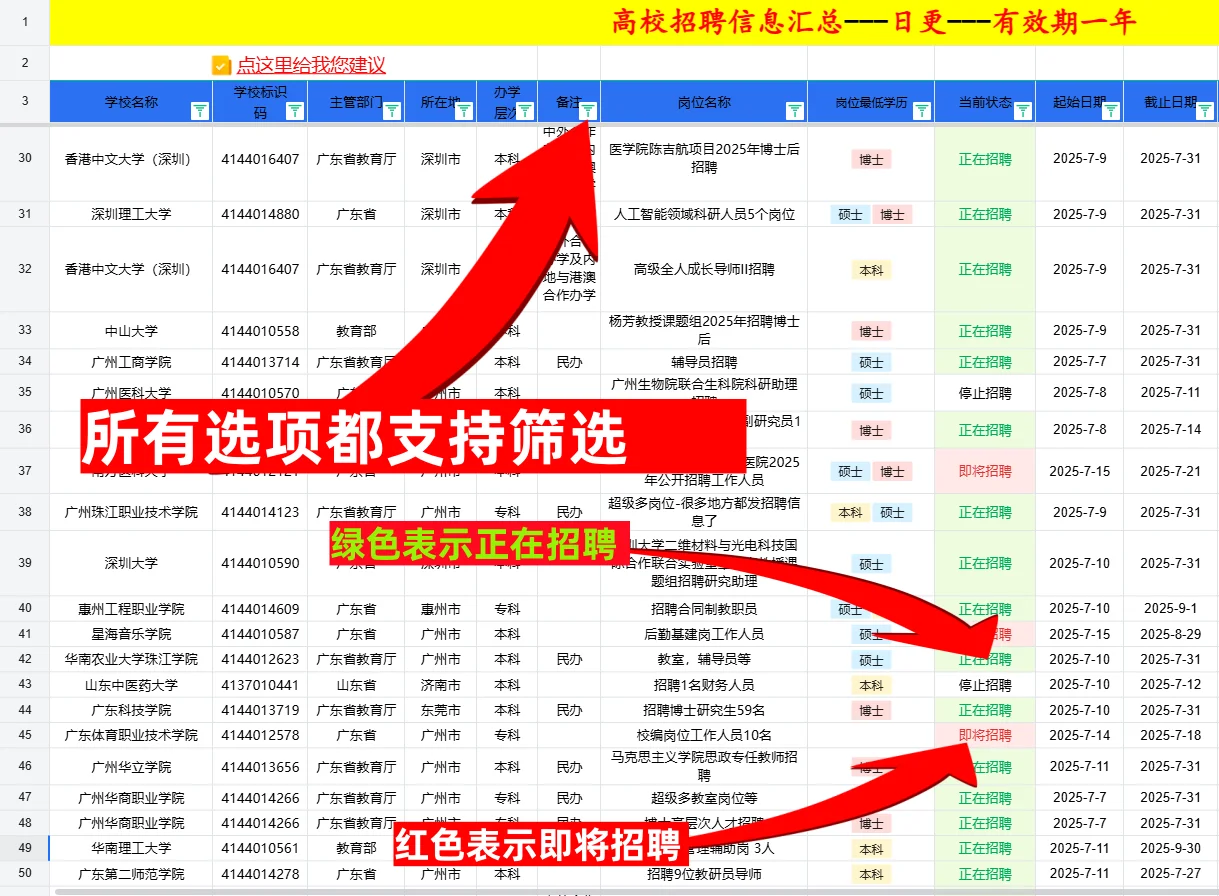This screenshot has height=896, width=1219.
Task: Open filter for 备注 column
Action: tap(588, 111)
